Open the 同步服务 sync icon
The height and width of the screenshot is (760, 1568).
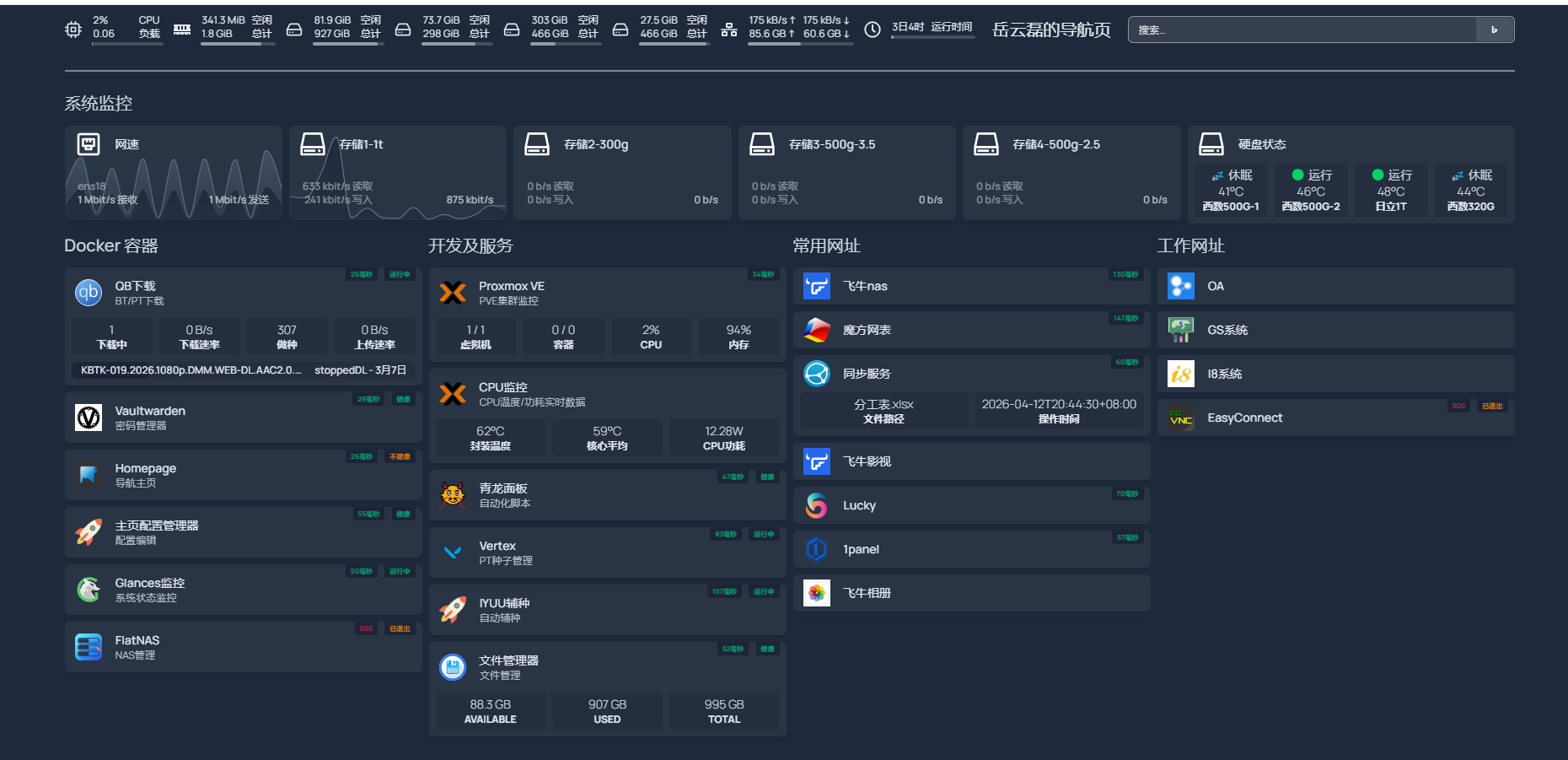pos(817,374)
